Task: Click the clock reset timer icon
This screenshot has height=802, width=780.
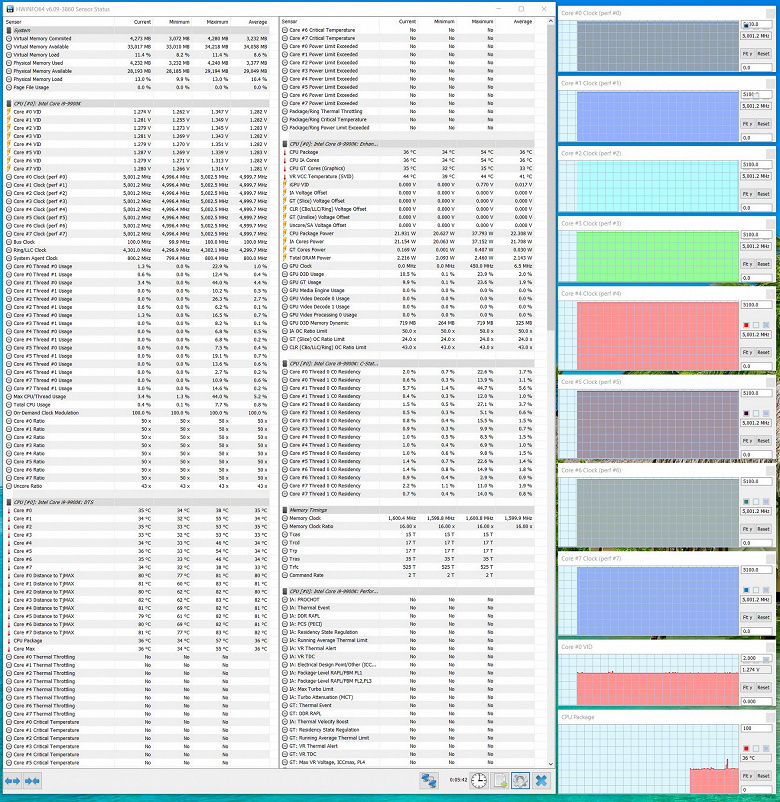Action: click(x=479, y=781)
